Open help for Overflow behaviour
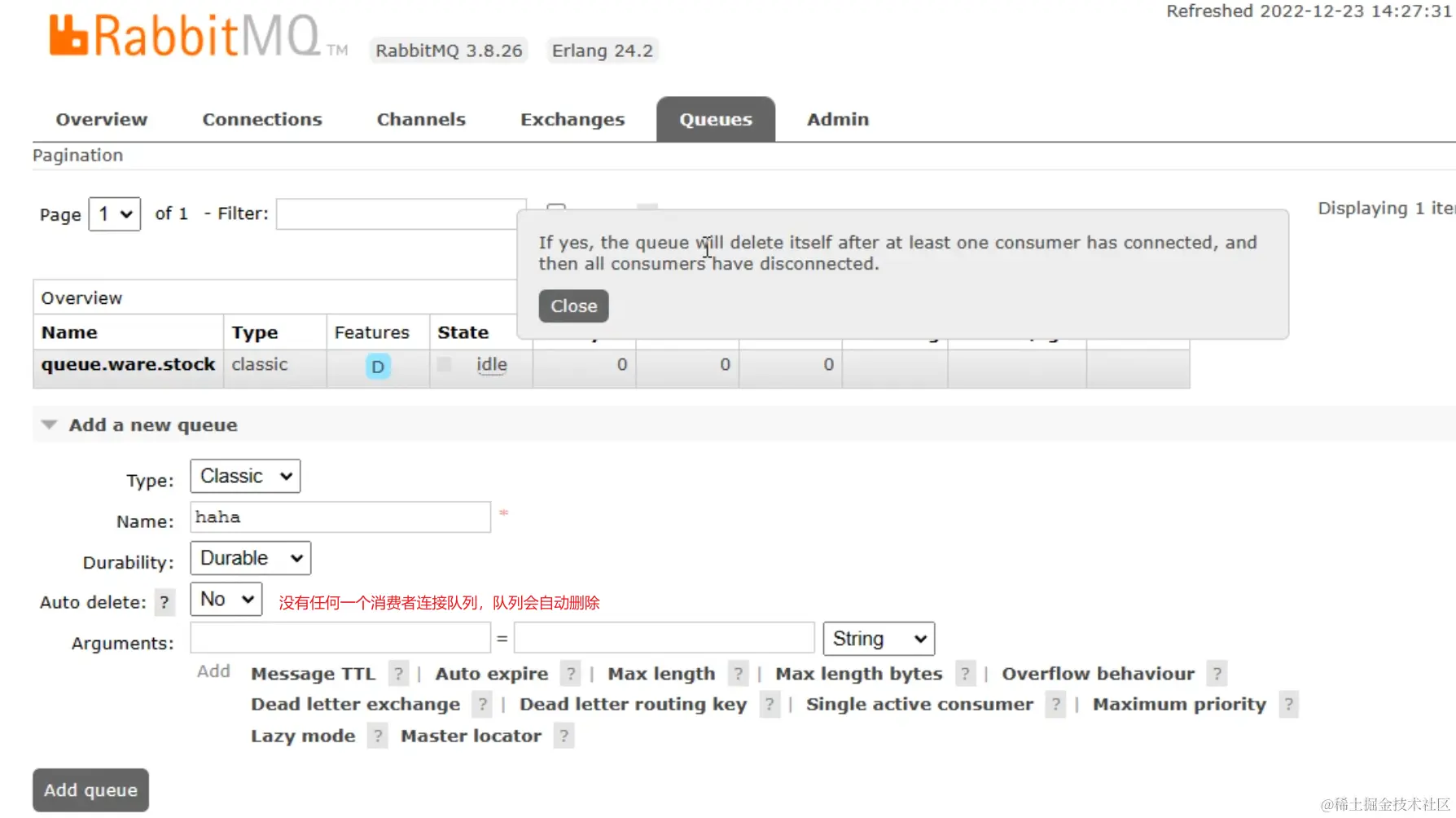Screen dimensions: 1456x818 (x=1217, y=674)
